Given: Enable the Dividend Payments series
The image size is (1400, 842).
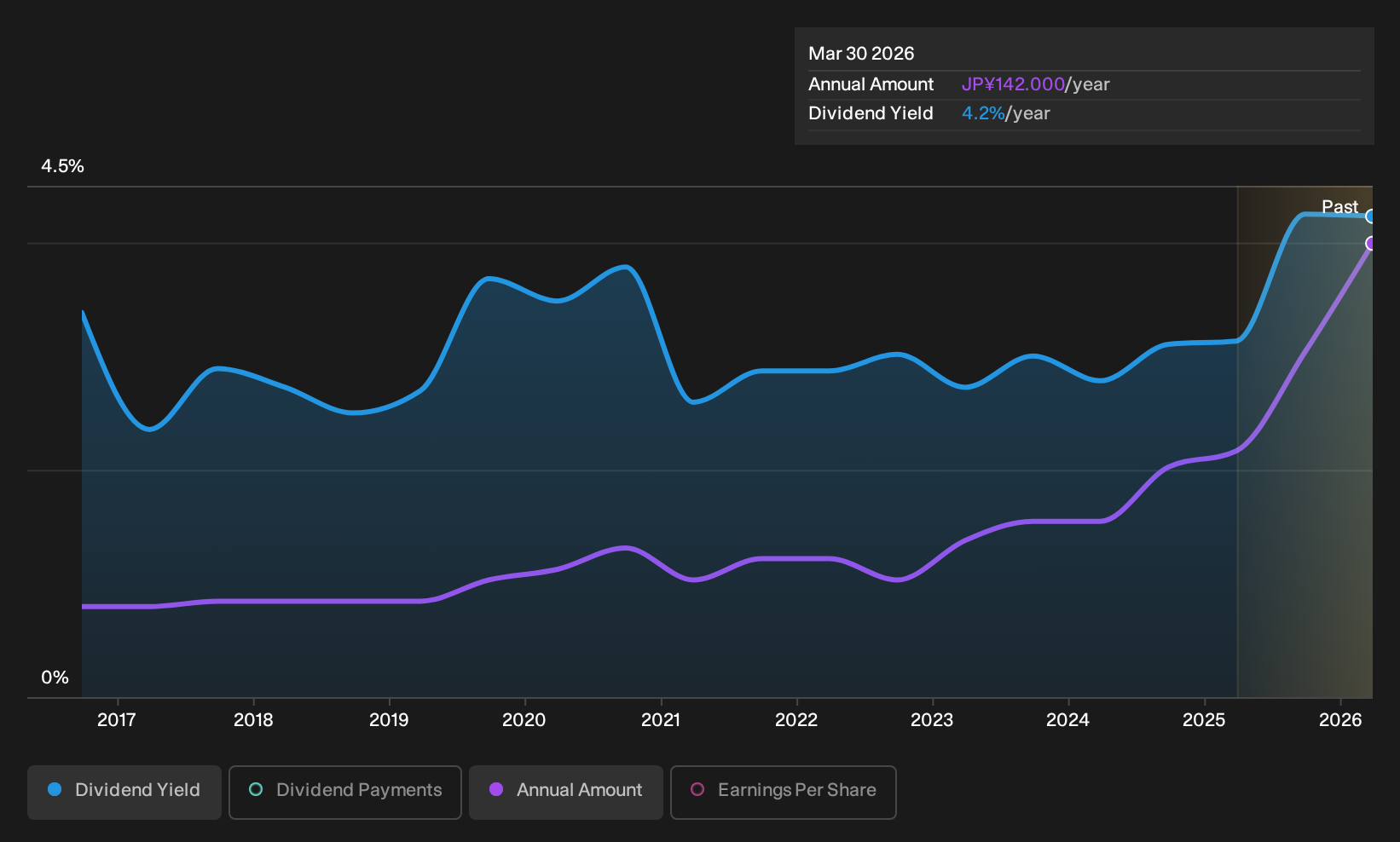Looking at the screenshot, I should click(345, 793).
